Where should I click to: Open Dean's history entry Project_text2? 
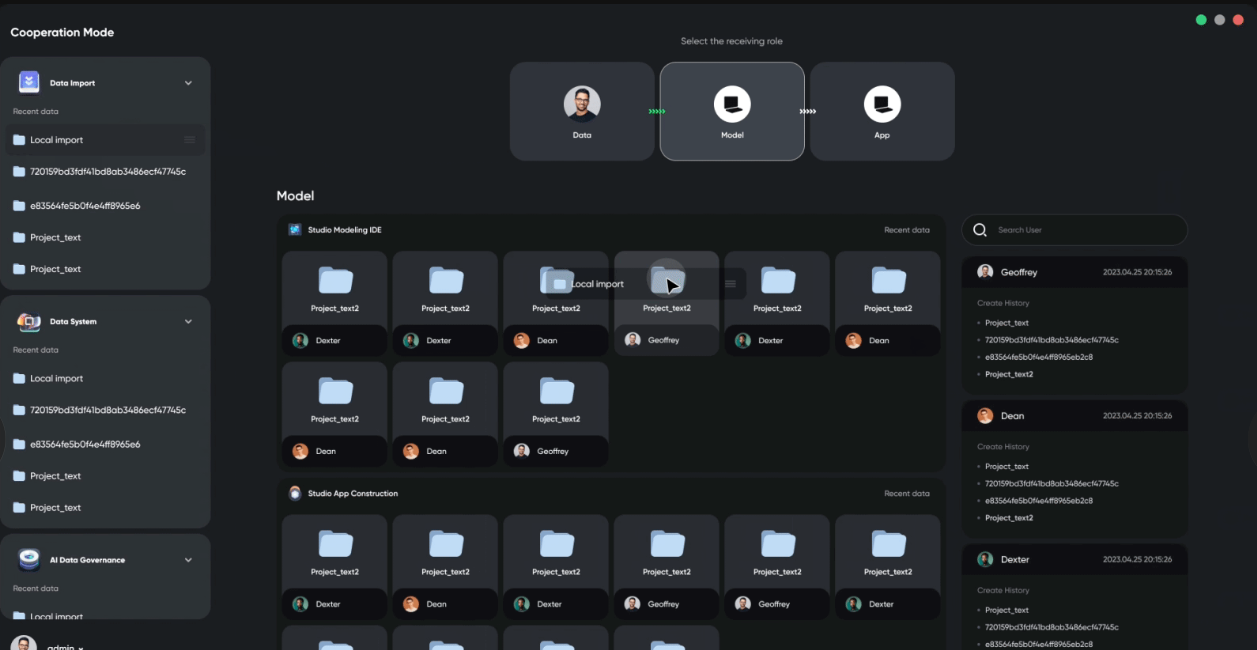[1009, 518]
